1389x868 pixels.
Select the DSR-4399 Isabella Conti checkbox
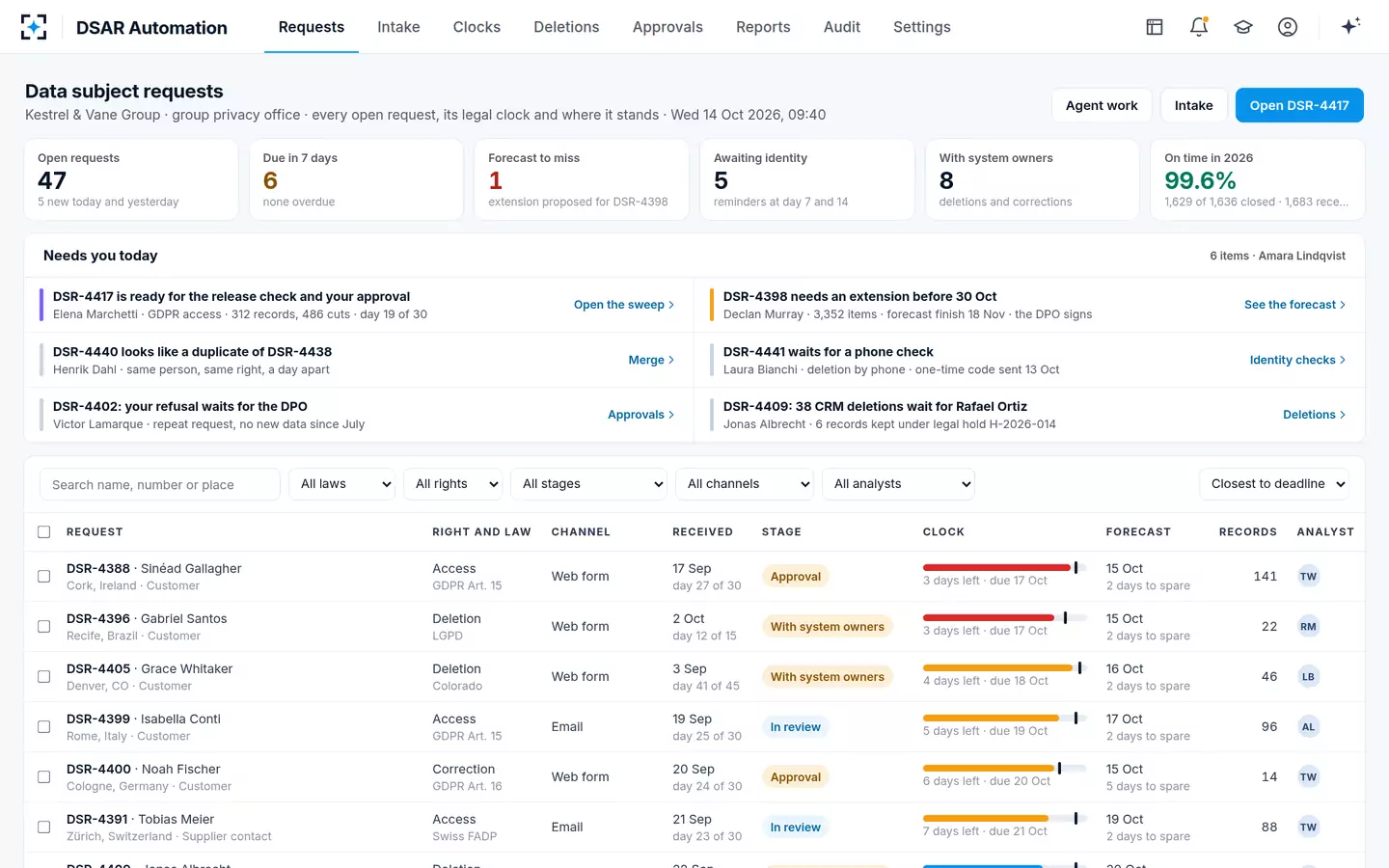coord(43,727)
